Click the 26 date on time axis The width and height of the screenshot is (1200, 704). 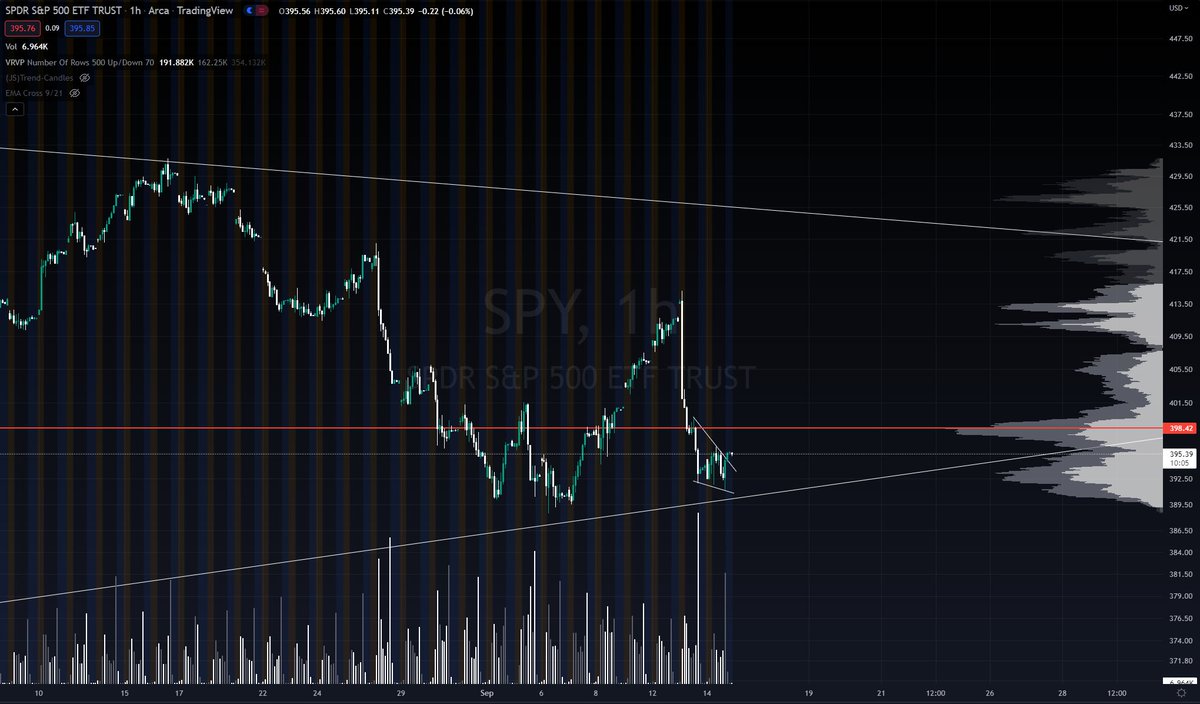coord(990,692)
